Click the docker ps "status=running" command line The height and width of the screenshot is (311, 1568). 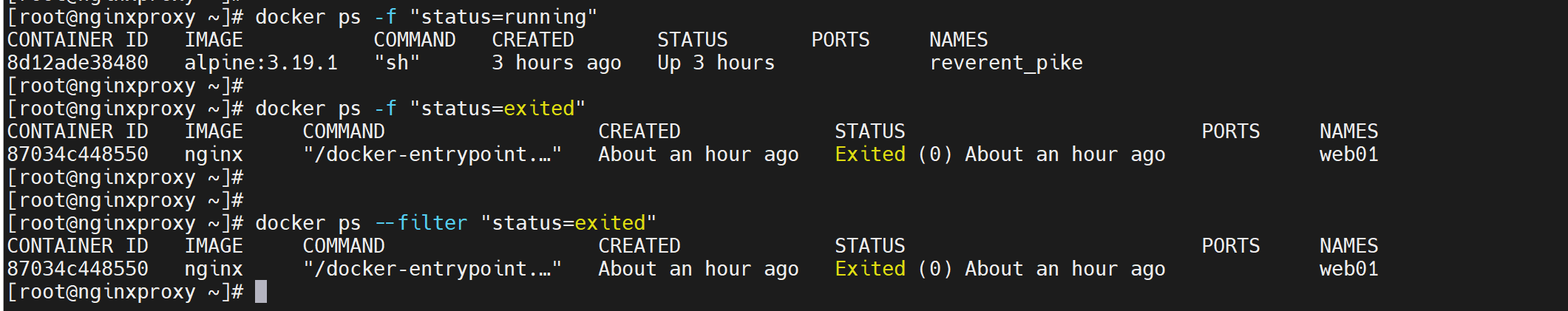click(426, 17)
